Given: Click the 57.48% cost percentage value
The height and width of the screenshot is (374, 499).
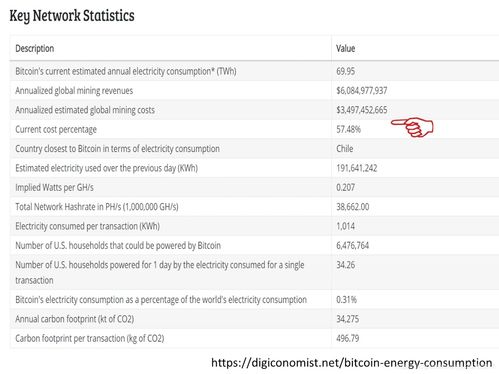Looking at the screenshot, I should tap(348, 129).
